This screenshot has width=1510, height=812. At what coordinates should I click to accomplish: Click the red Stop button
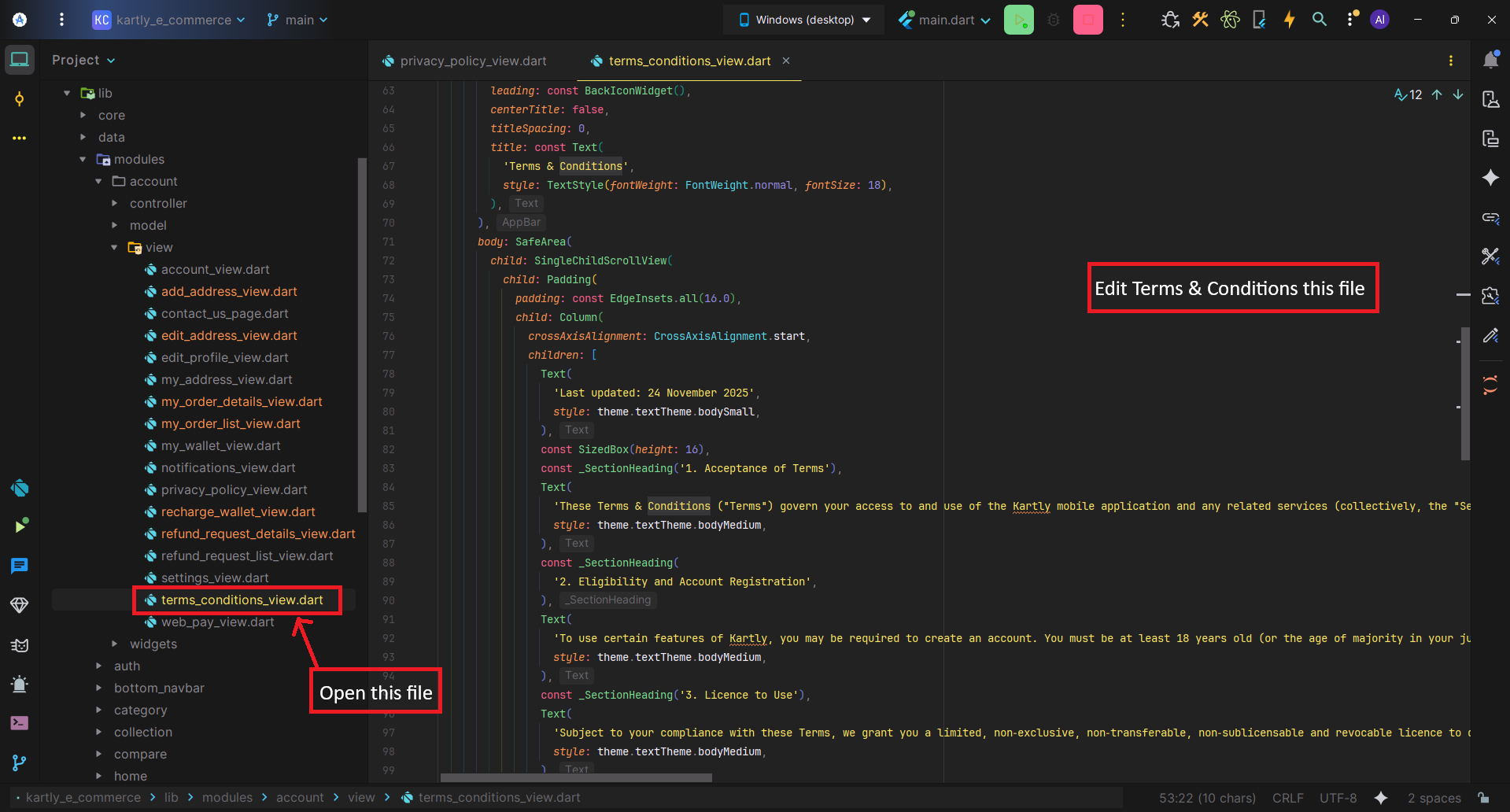(1087, 20)
